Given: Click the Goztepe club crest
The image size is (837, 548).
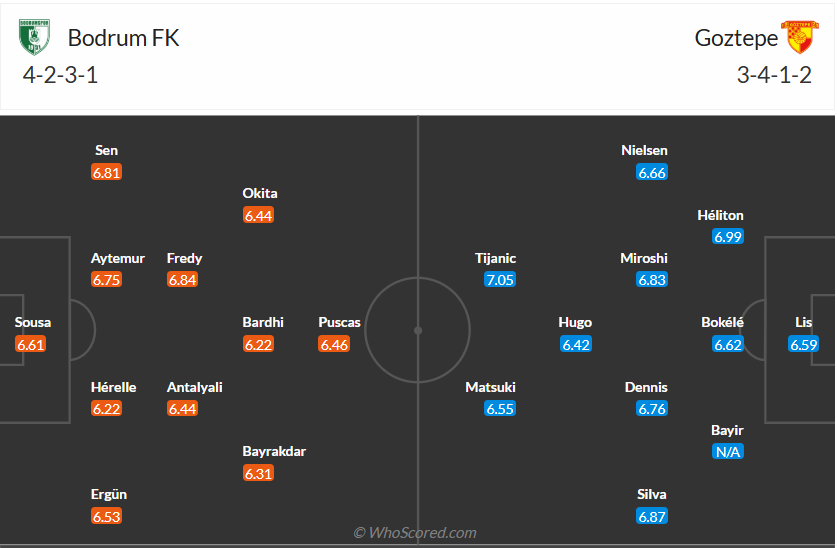Looking at the screenshot, I should [x=799, y=38].
